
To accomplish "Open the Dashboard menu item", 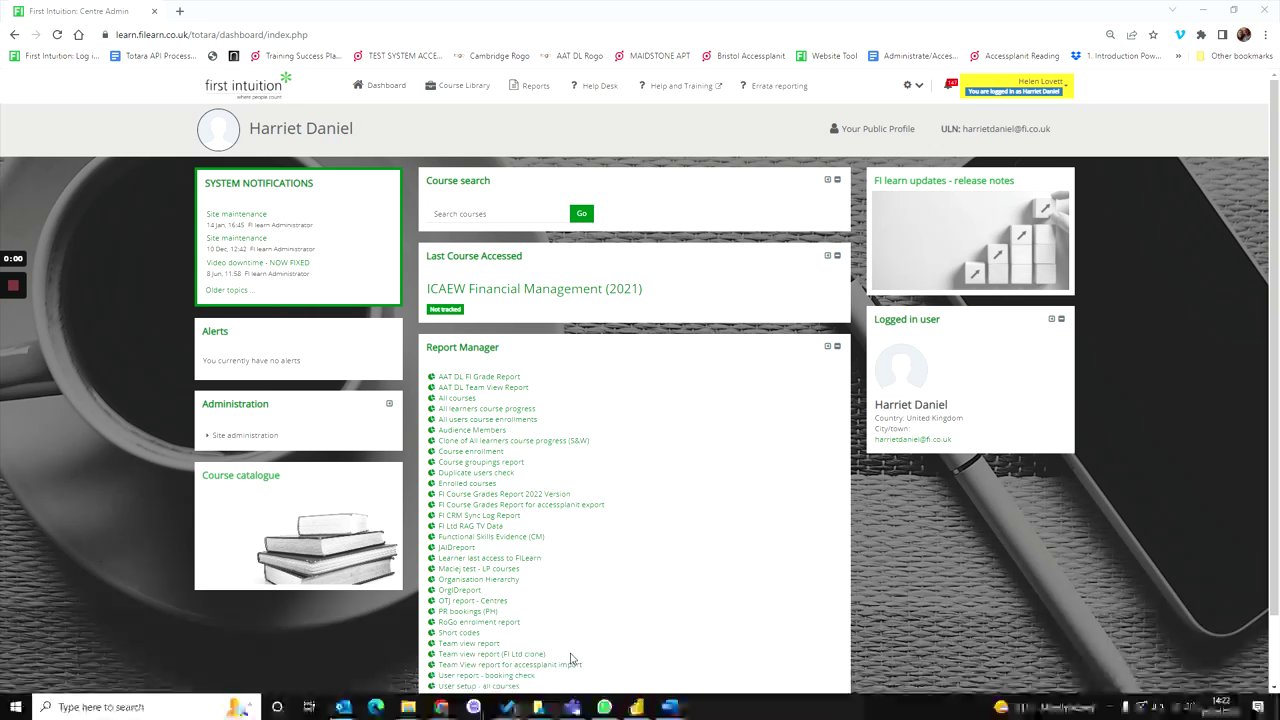I will coord(379,85).
